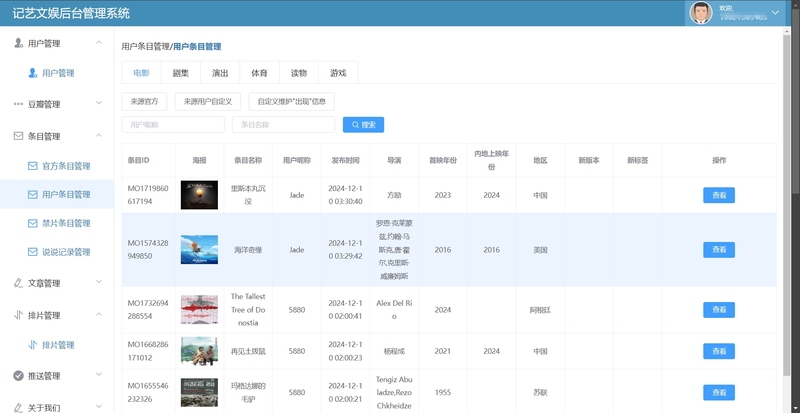Screen dimensions: 800x413
Task: Click envelope icon beside 禁片条目管理
Action: coord(33,223)
